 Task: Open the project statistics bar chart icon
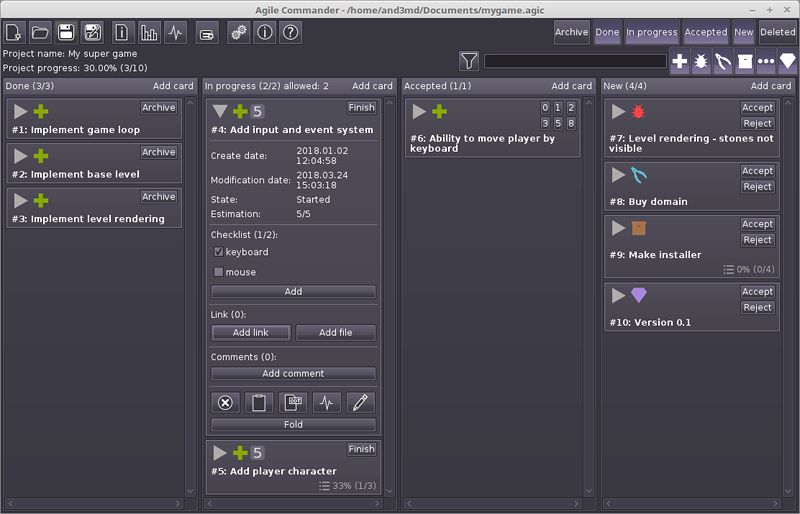150,32
